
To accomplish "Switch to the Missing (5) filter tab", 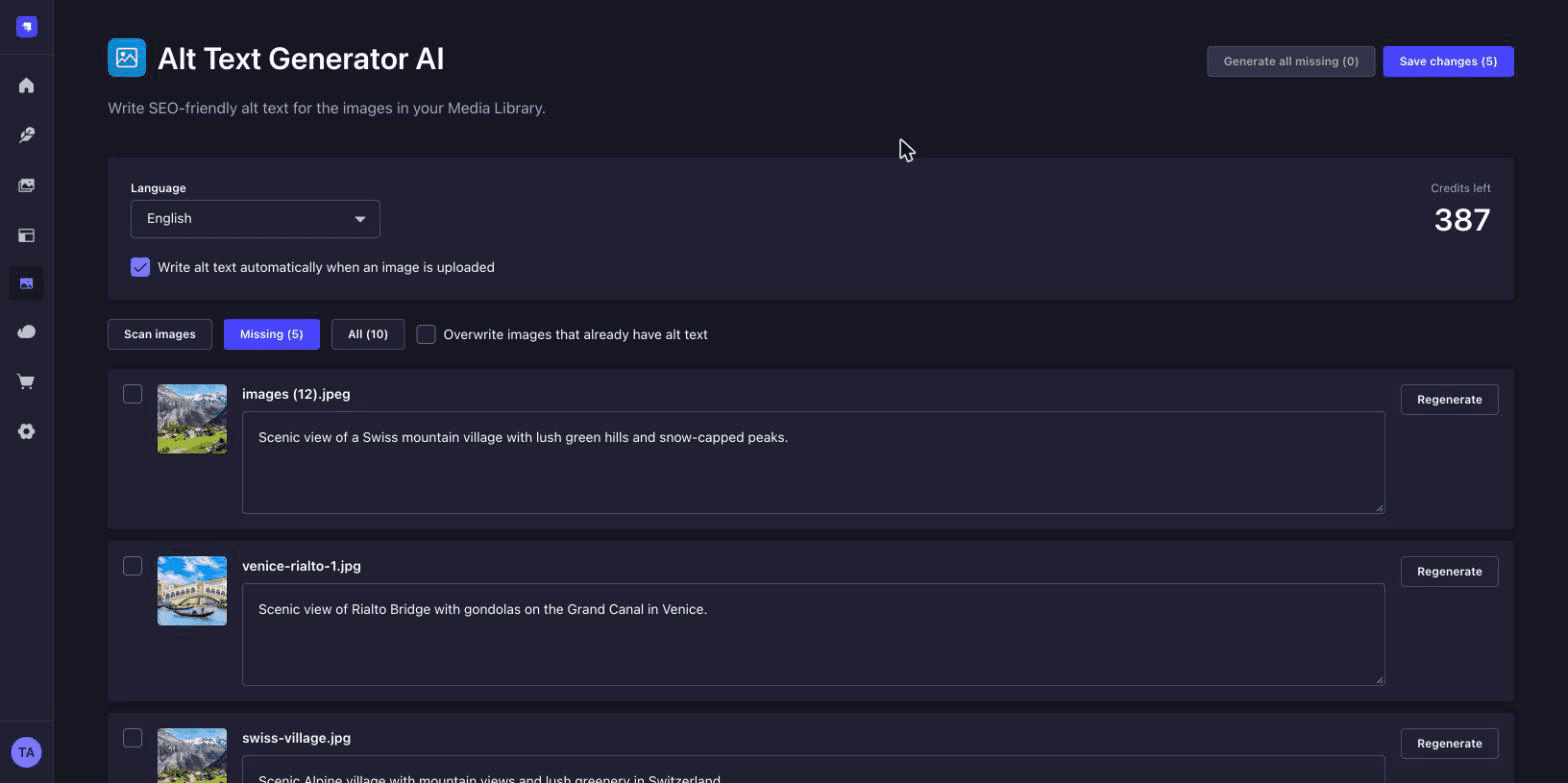I will point(272,334).
